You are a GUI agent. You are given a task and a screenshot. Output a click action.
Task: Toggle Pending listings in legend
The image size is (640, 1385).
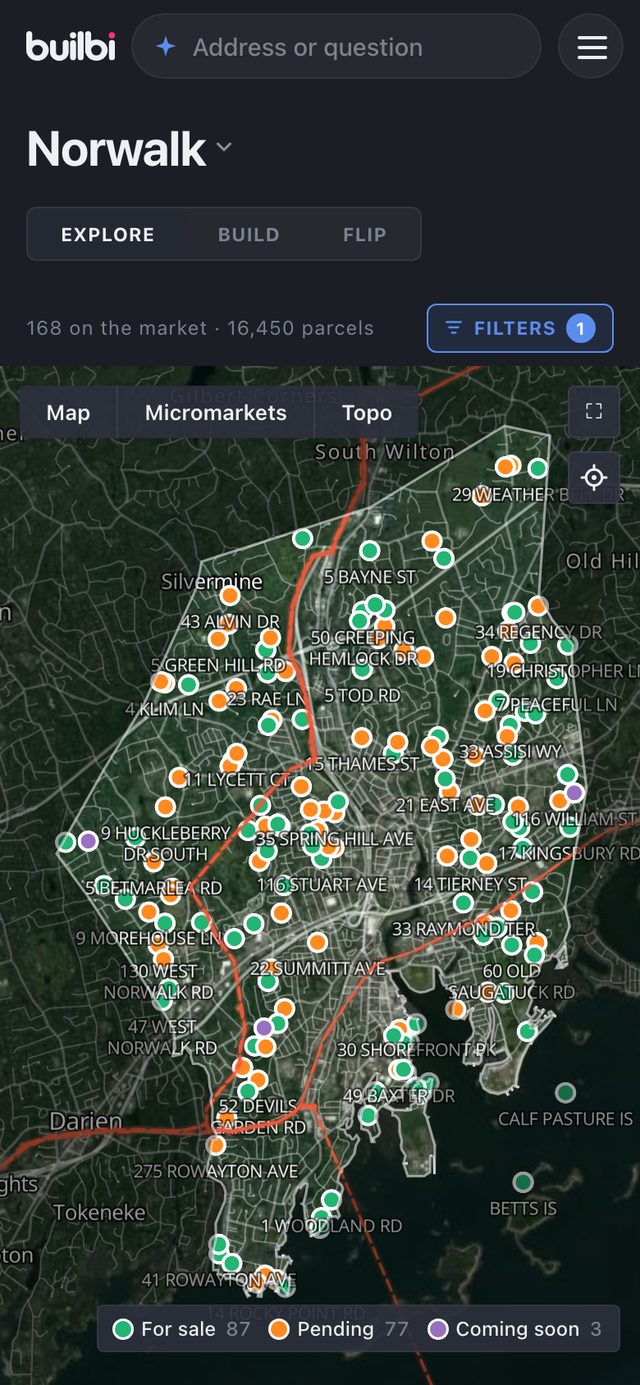click(337, 1329)
